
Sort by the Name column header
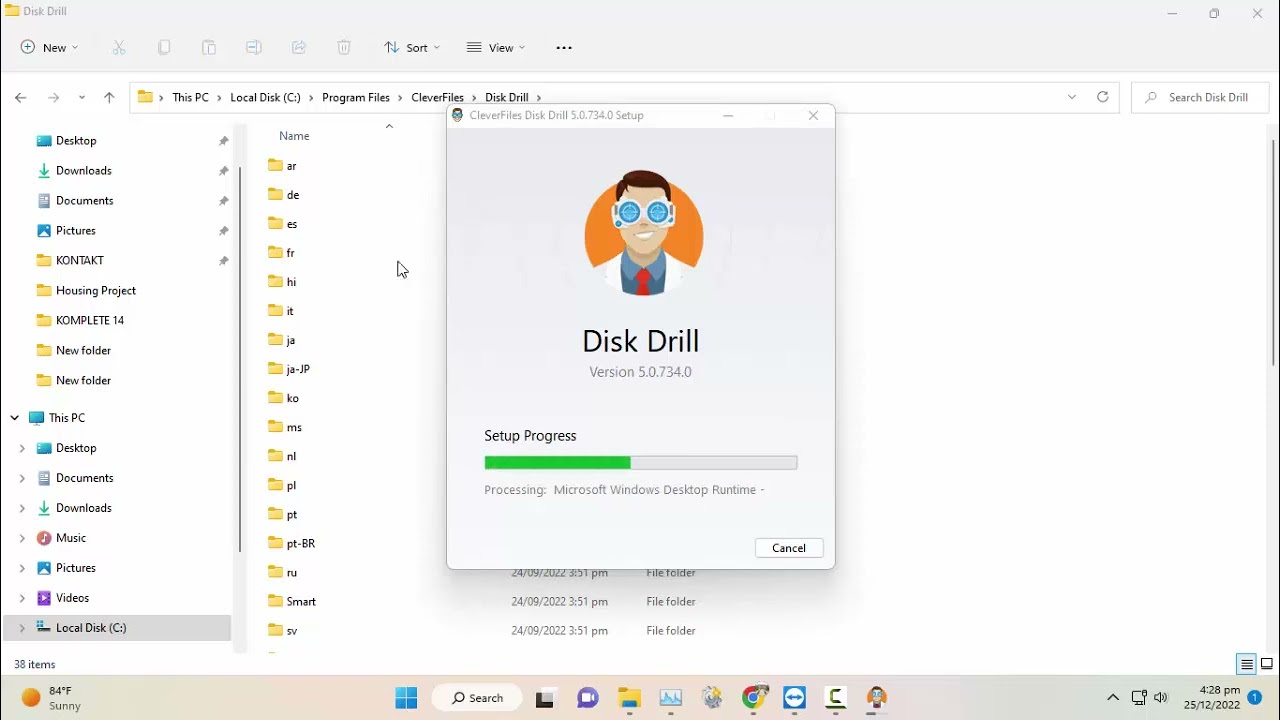point(294,136)
